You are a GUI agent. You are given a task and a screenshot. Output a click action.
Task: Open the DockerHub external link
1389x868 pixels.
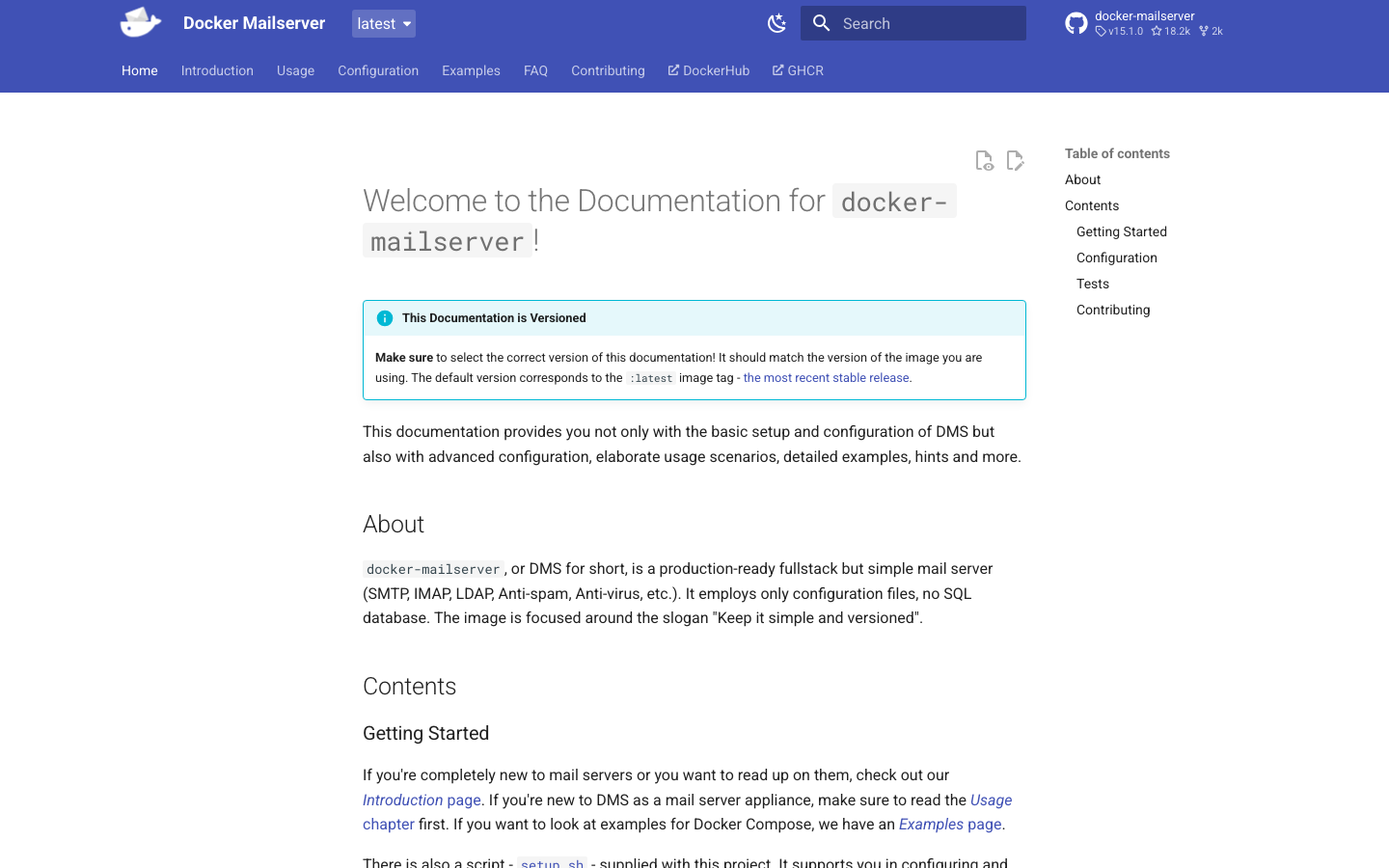(708, 69)
